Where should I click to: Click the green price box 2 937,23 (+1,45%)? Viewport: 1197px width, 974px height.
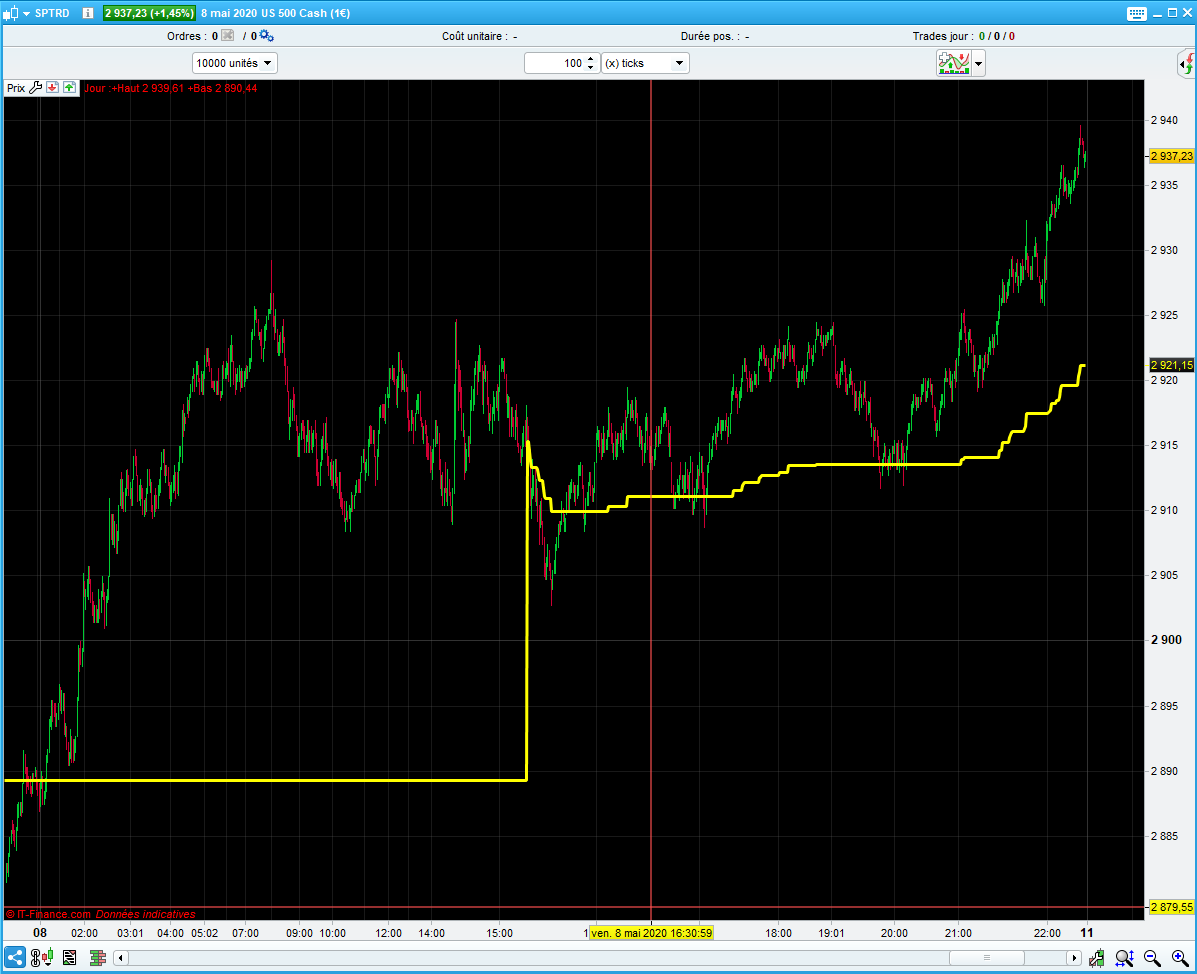[x=149, y=13]
